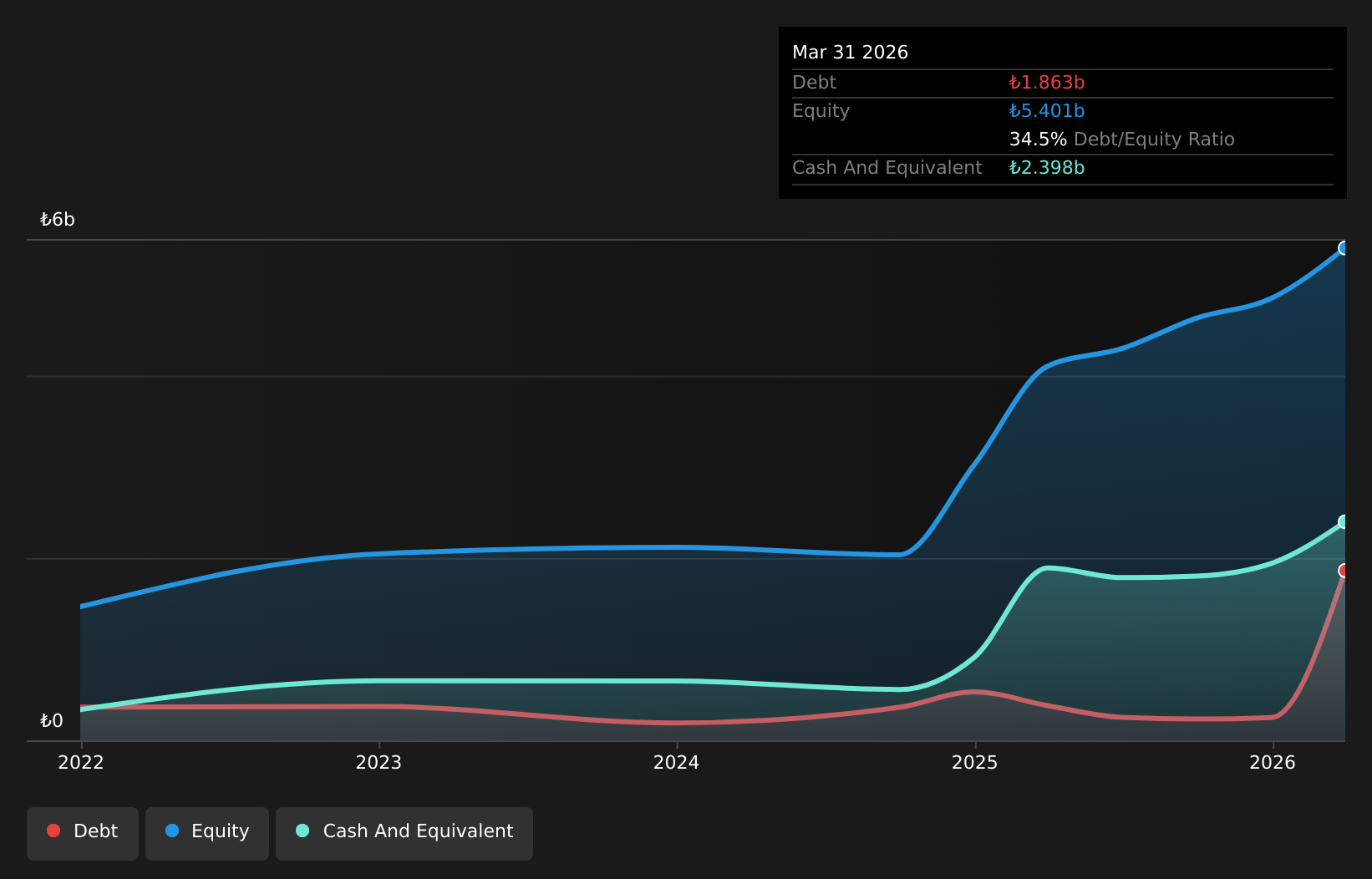Viewport: 1372px width, 879px height.
Task: Click the Mar 31 2026 tooltip date
Action: 850,53
